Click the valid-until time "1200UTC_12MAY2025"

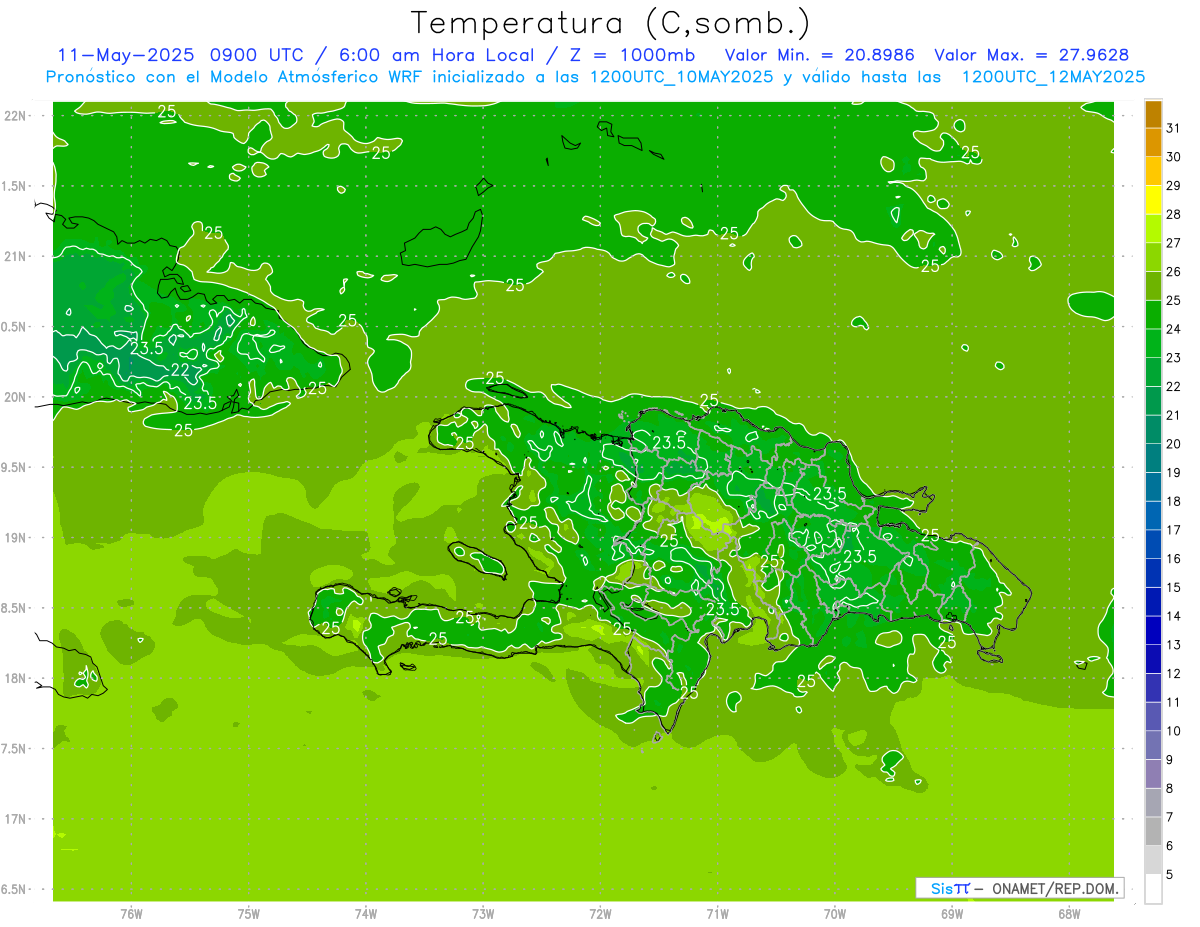pos(1053,77)
